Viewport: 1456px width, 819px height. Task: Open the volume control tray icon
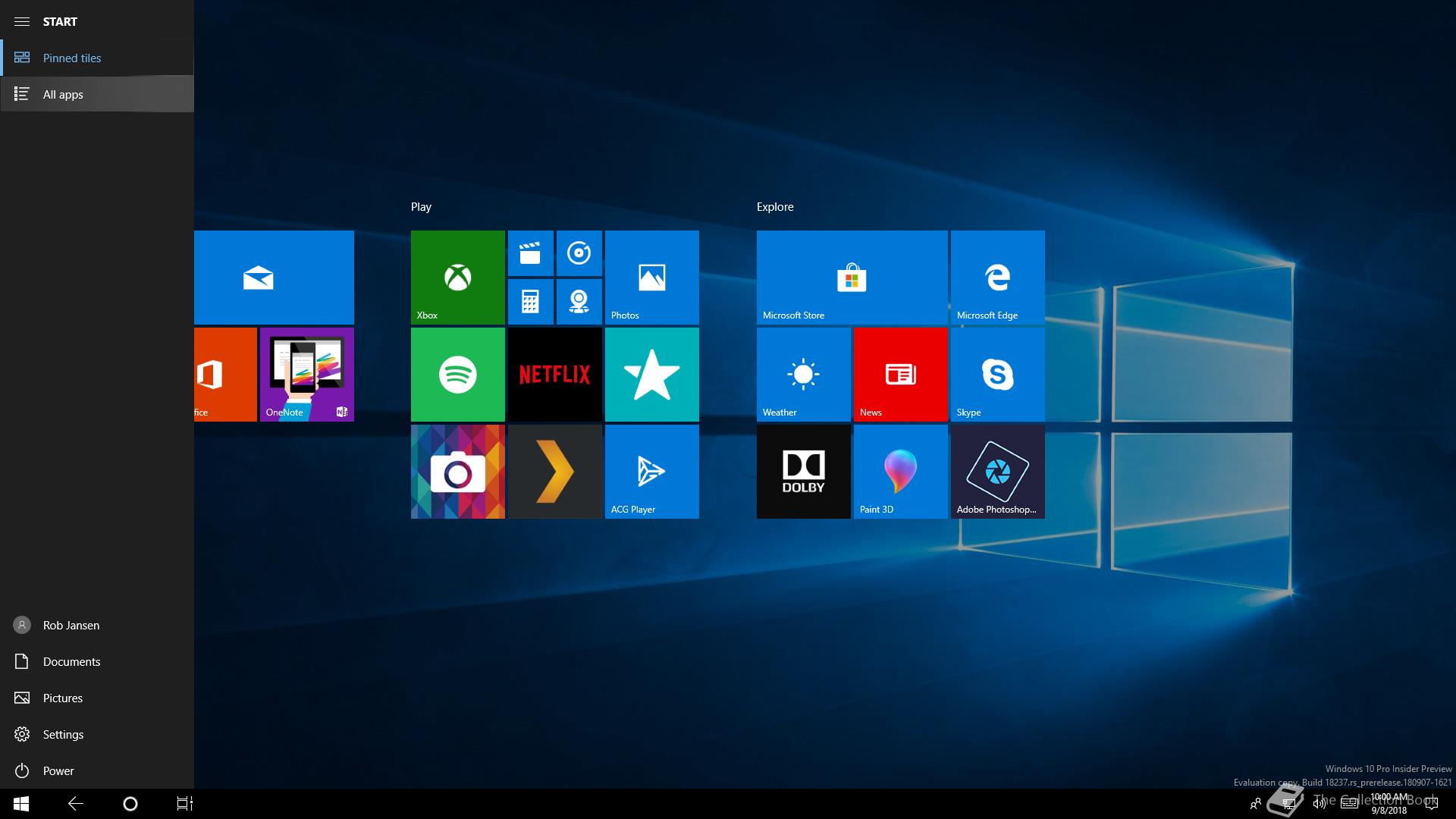click(1319, 804)
